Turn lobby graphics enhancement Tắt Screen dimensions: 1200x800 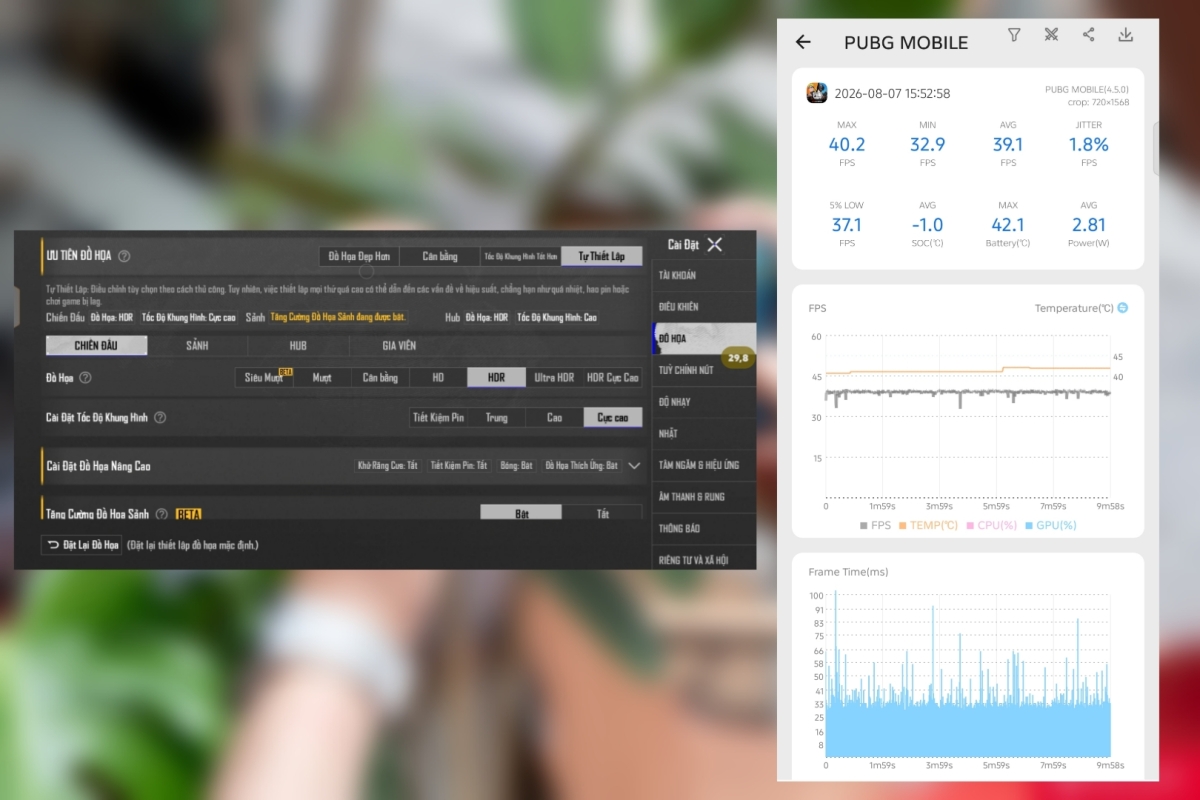click(x=602, y=512)
